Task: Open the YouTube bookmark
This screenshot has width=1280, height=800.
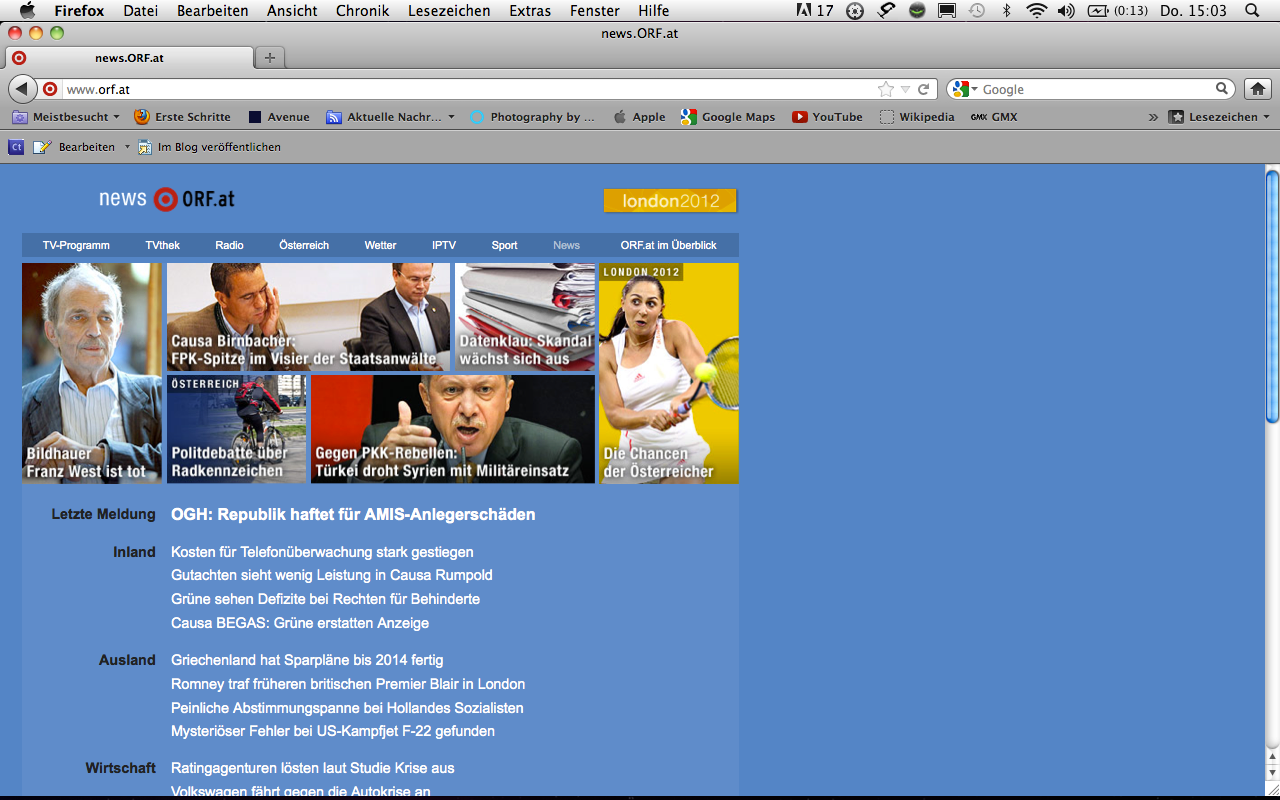Action: click(827, 117)
